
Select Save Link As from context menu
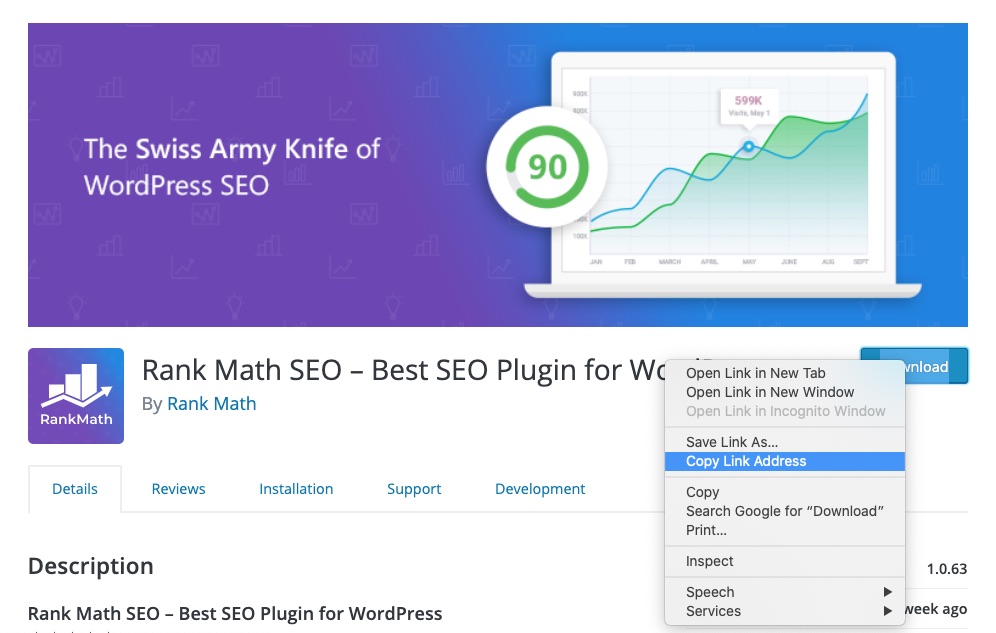coord(731,442)
